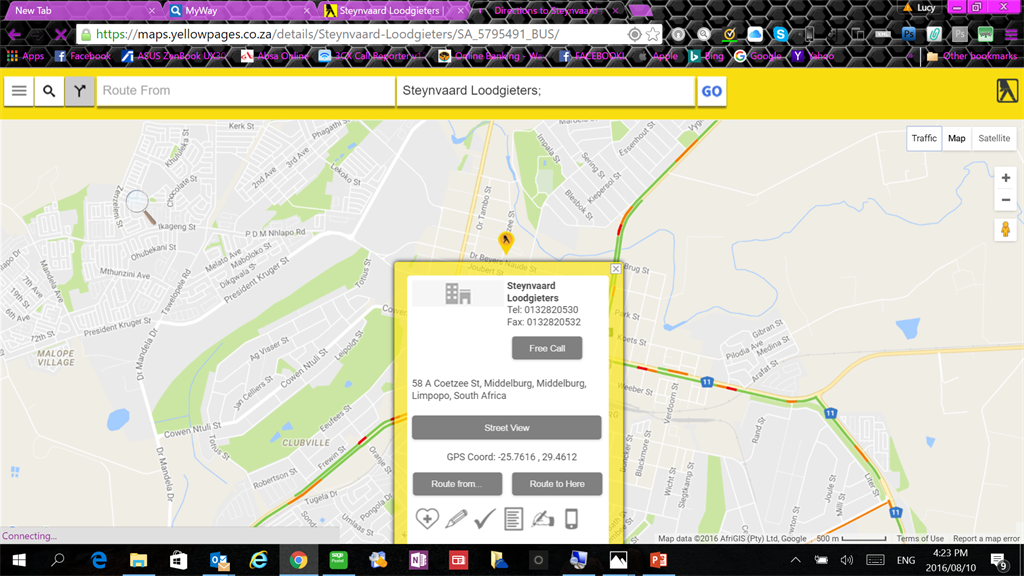Click the building placeholder thumbnail
The height and width of the screenshot is (576, 1024).
point(458,293)
